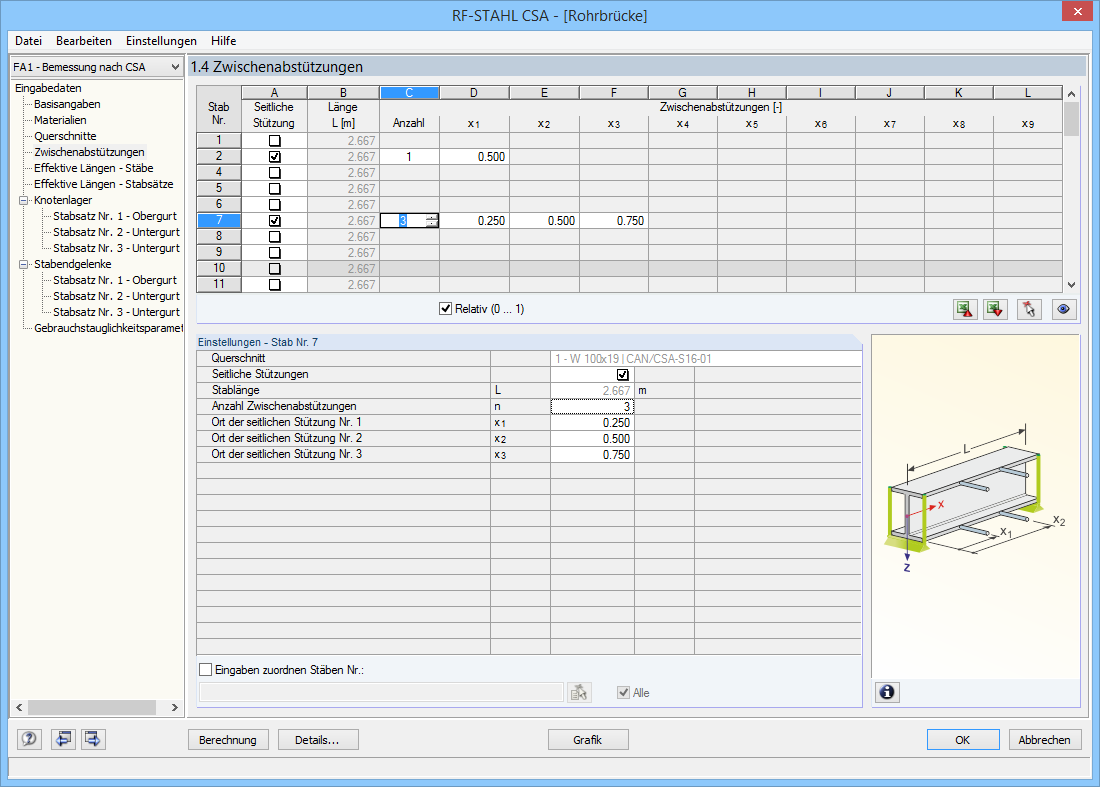Click the navigator horizontal scrollbar thumb

coord(92,708)
